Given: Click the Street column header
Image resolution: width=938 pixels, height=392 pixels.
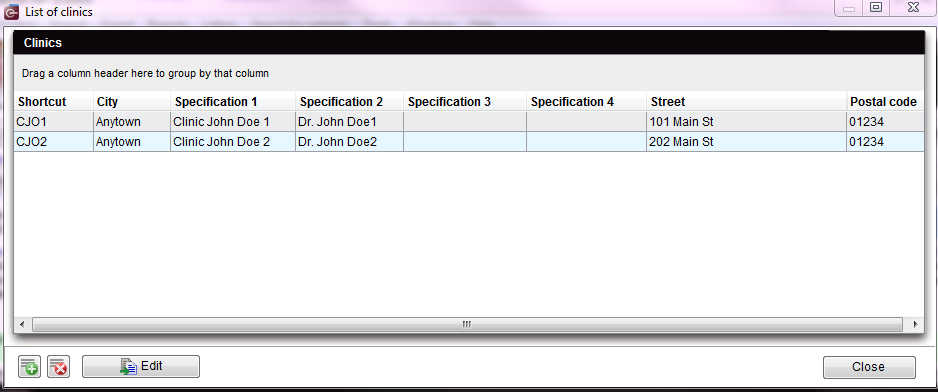Looking at the screenshot, I should [x=747, y=102].
